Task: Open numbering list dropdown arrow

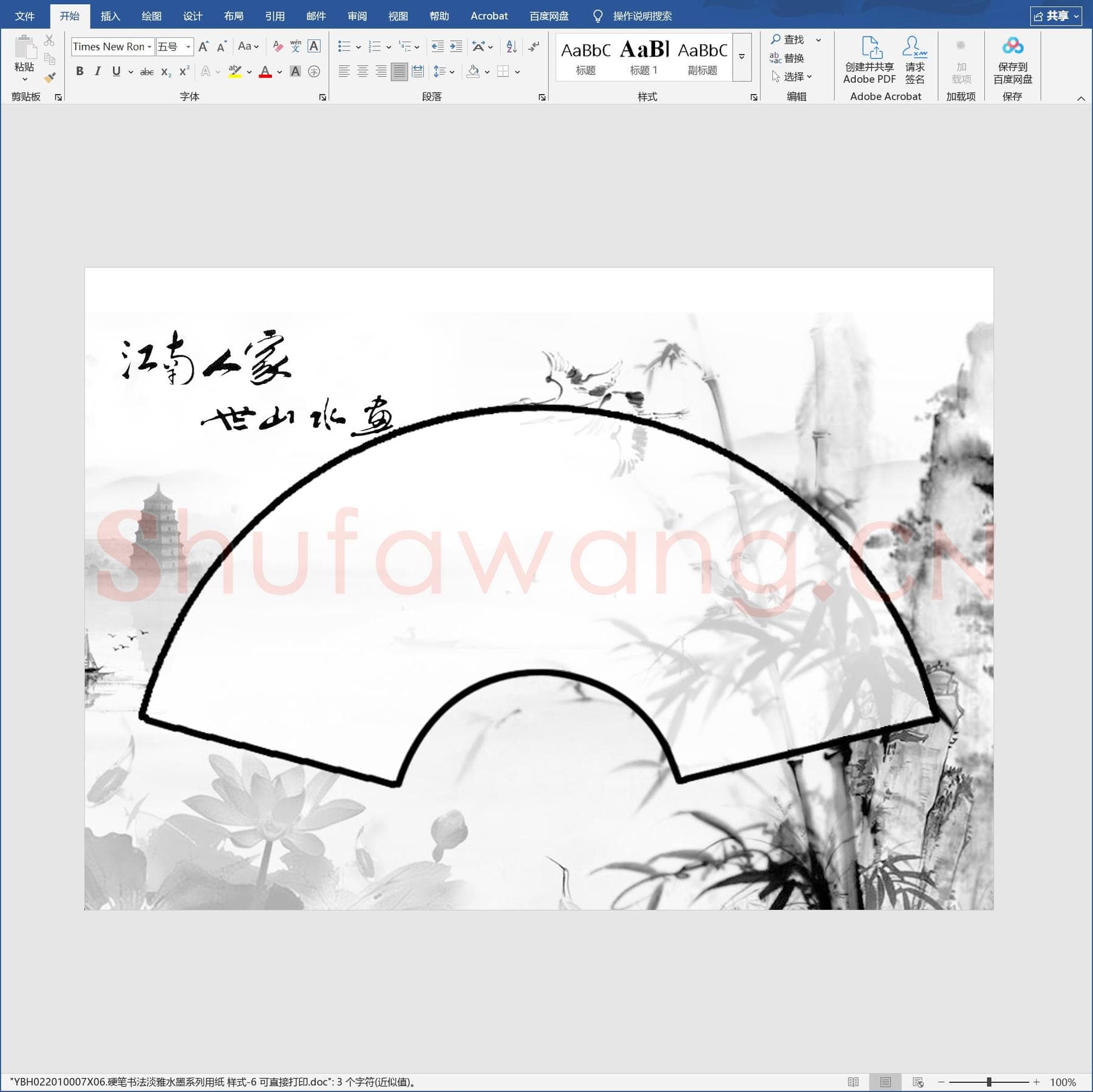Action: coord(389,47)
